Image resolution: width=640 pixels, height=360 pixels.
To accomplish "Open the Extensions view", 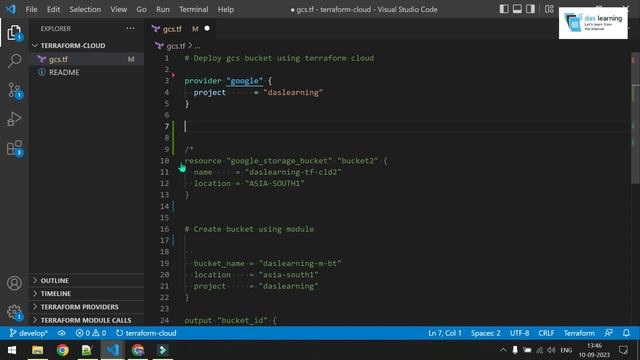I will pyautogui.click(x=14, y=148).
